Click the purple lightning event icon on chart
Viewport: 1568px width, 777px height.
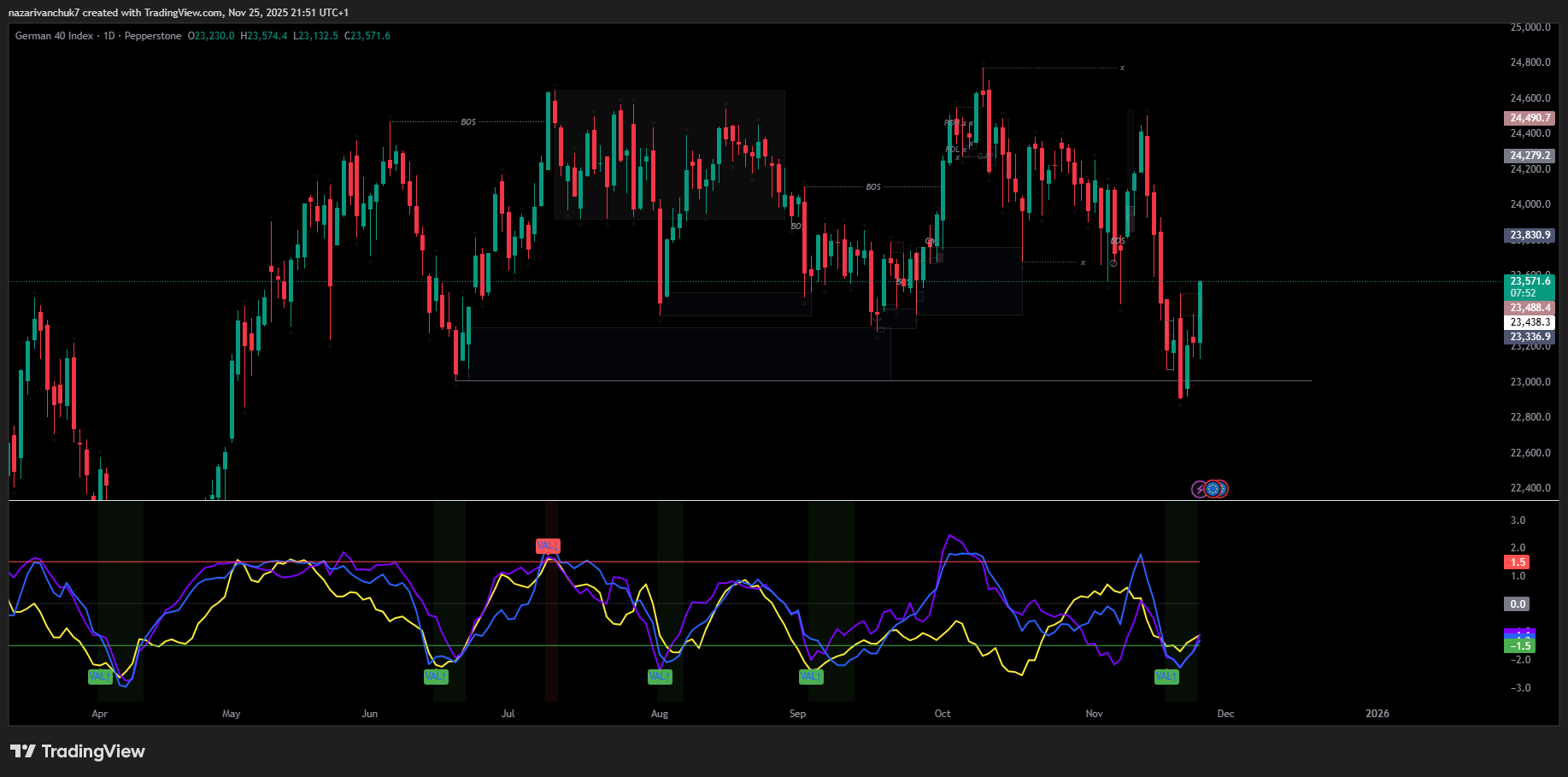(1198, 489)
